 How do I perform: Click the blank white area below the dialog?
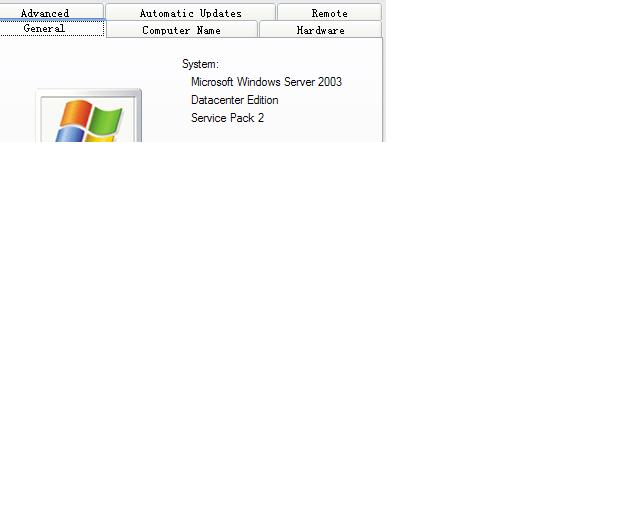pyautogui.click(x=320, y=330)
